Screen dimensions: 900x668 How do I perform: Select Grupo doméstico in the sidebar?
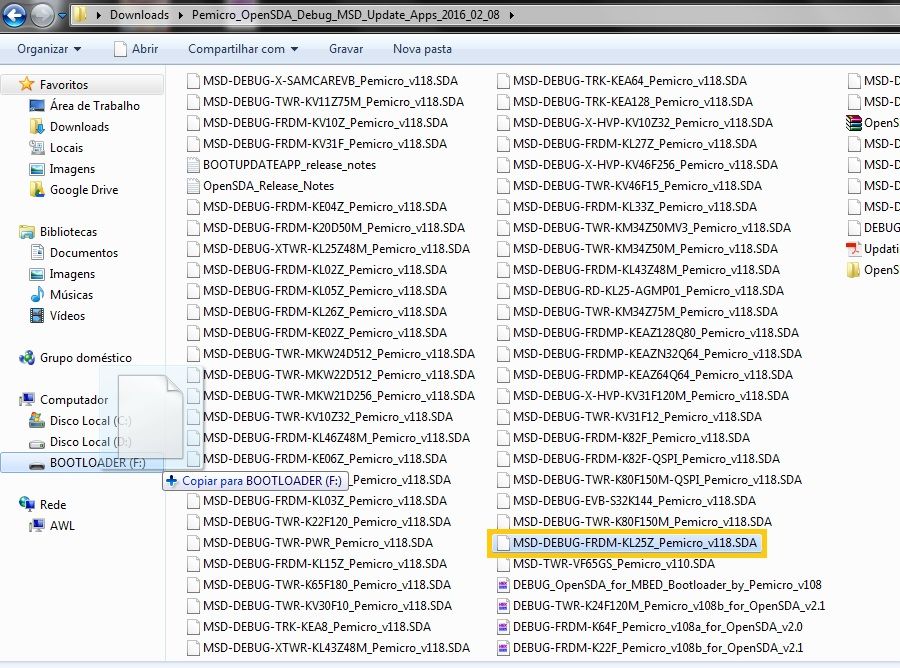click(x=86, y=358)
